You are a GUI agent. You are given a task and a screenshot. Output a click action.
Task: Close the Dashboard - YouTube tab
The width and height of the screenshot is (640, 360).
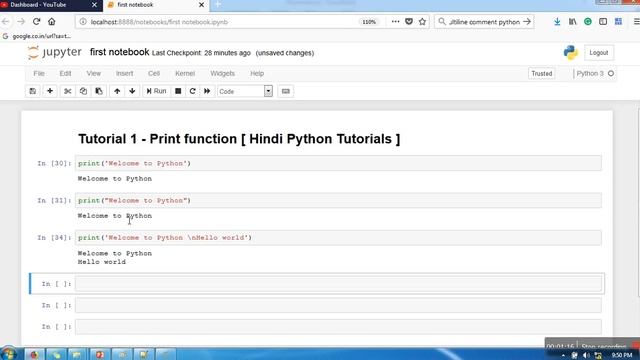pyautogui.click(x=94, y=5)
